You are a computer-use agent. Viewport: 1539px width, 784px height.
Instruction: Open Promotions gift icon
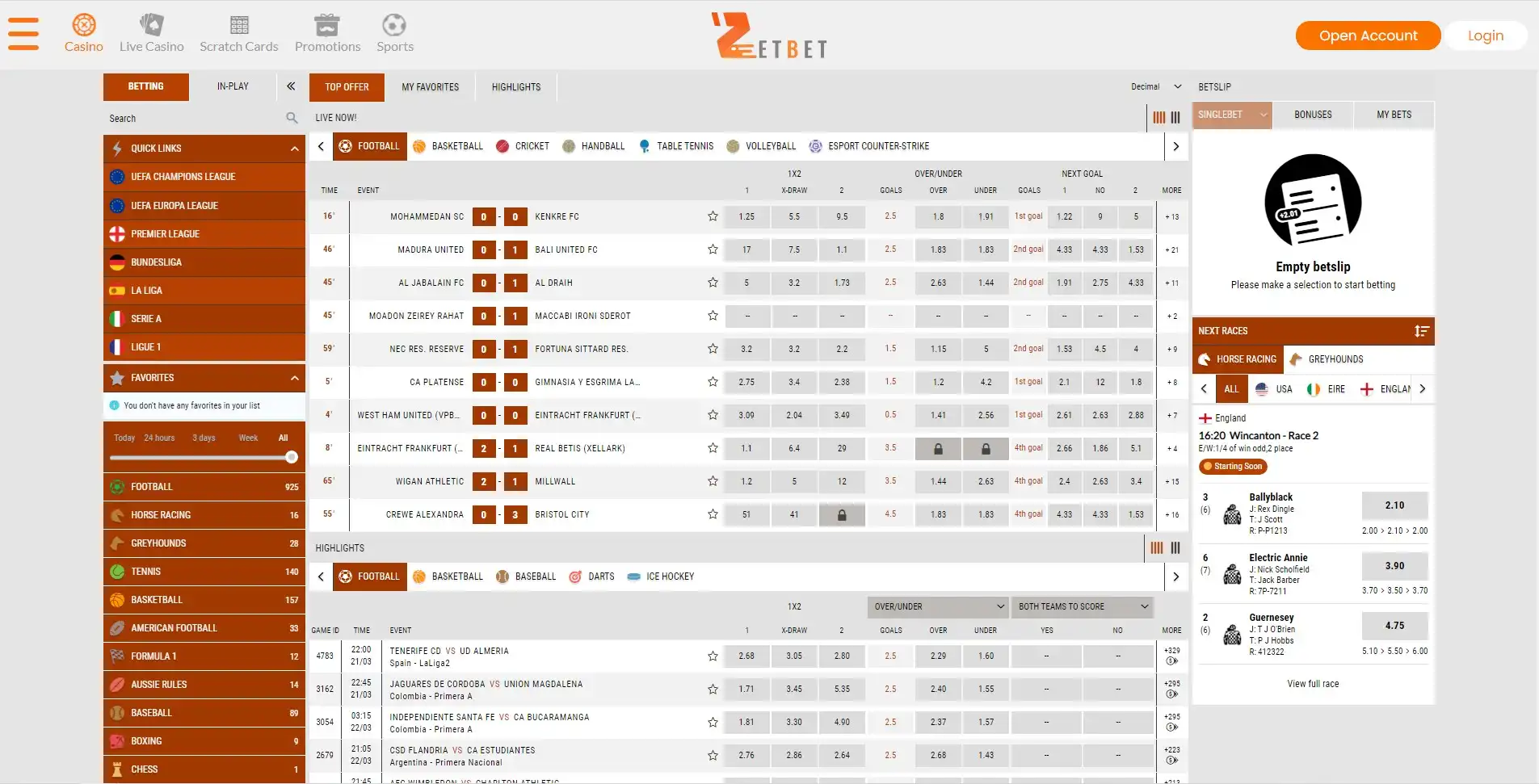pyautogui.click(x=326, y=25)
